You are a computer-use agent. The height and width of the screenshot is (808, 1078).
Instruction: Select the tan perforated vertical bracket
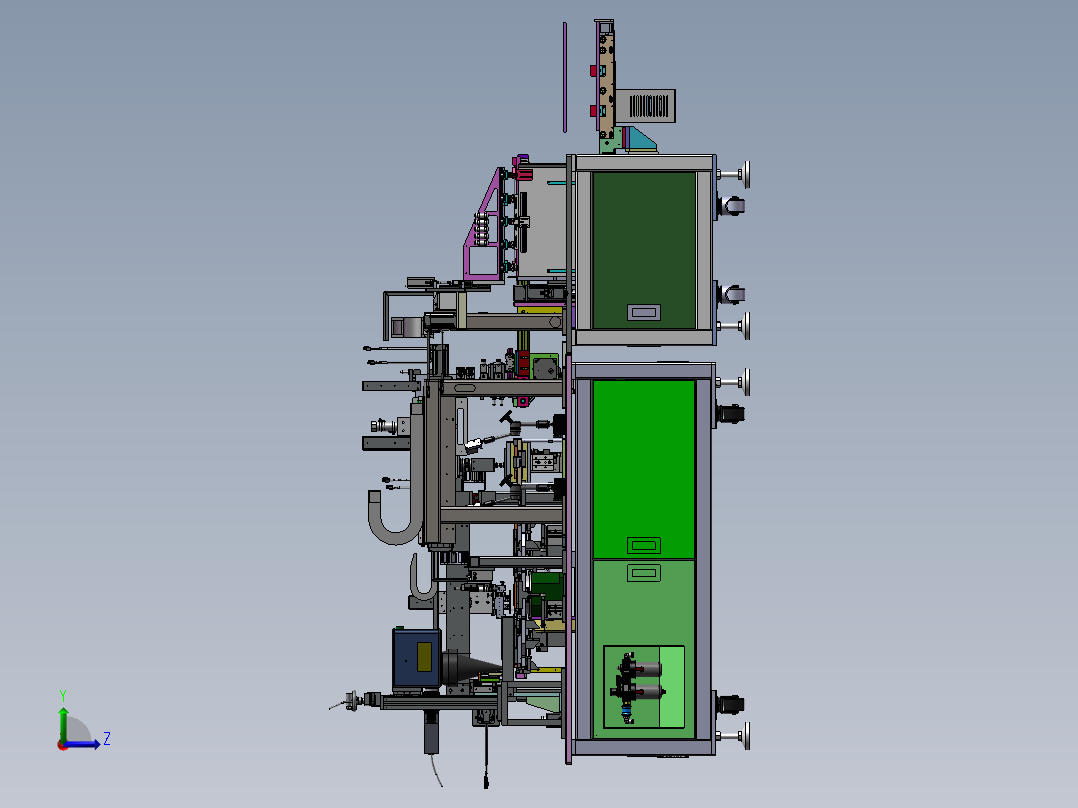click(606, 86)
